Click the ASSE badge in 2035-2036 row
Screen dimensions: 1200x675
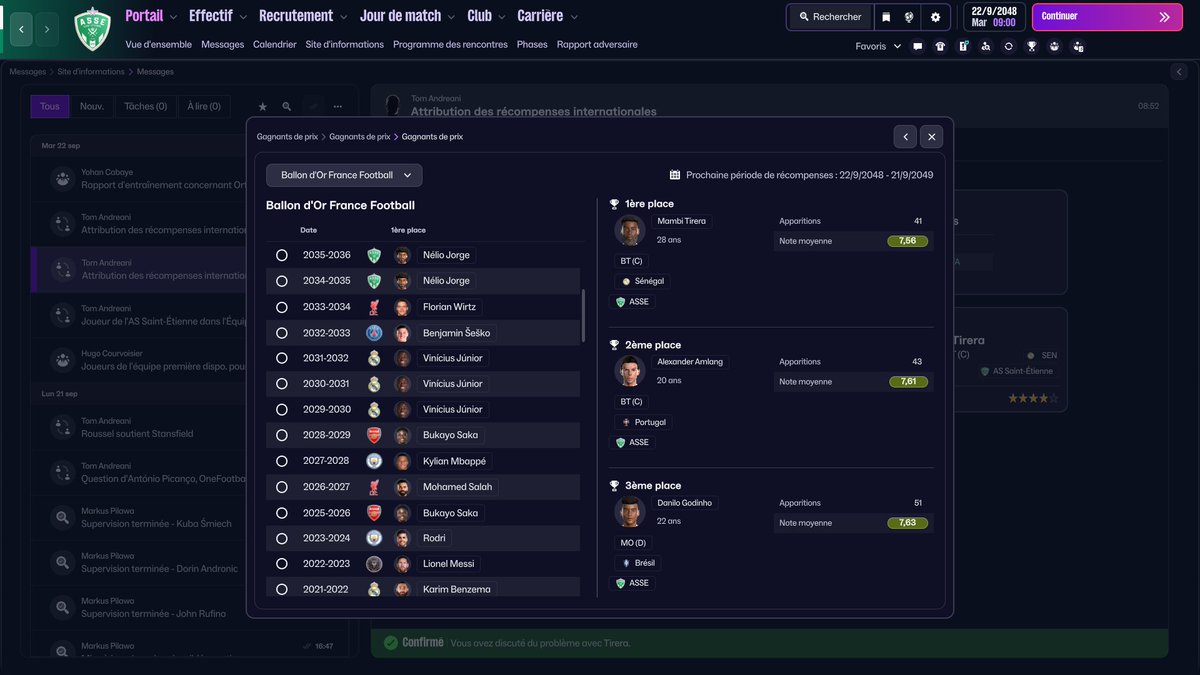(x=374, y=255)
